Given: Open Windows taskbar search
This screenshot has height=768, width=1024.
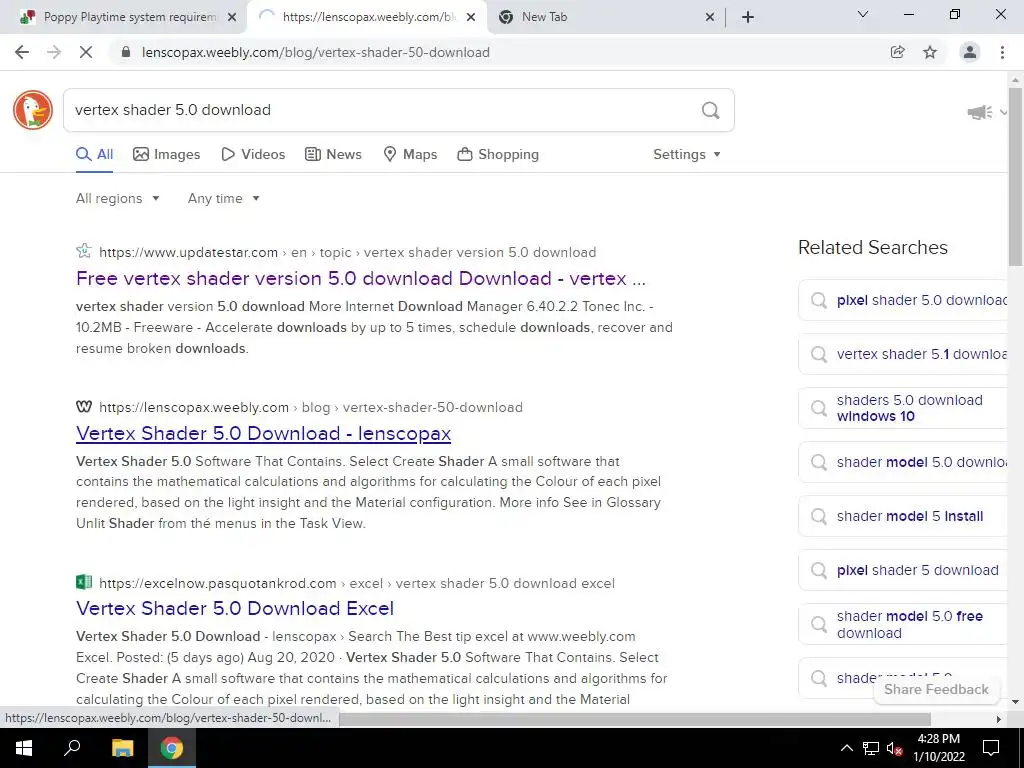Looking at the screenshot, I should pyautogui.click(x=72, y=748).
